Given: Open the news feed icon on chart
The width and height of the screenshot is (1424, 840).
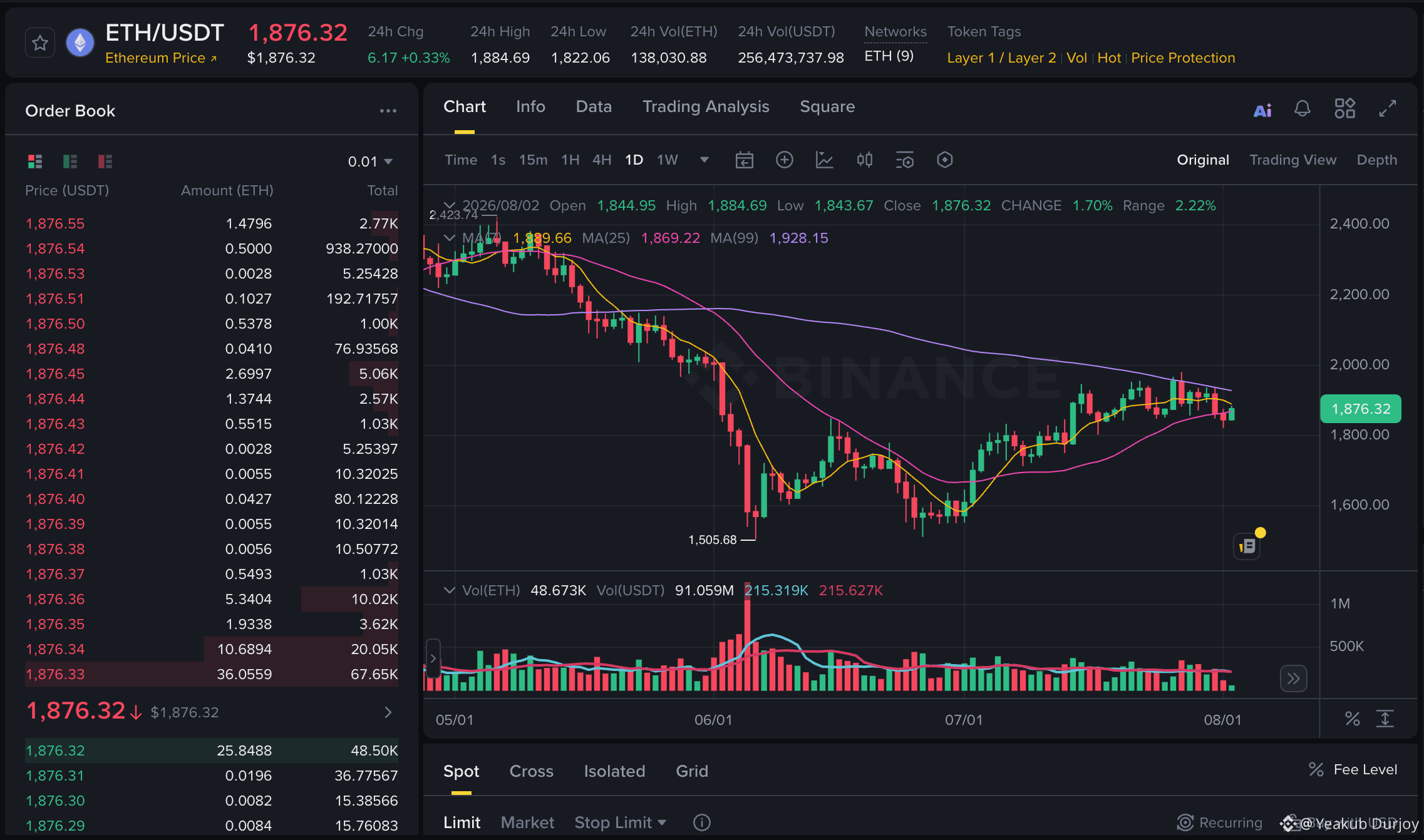Looking at the screenshot, I should 1247,546.
